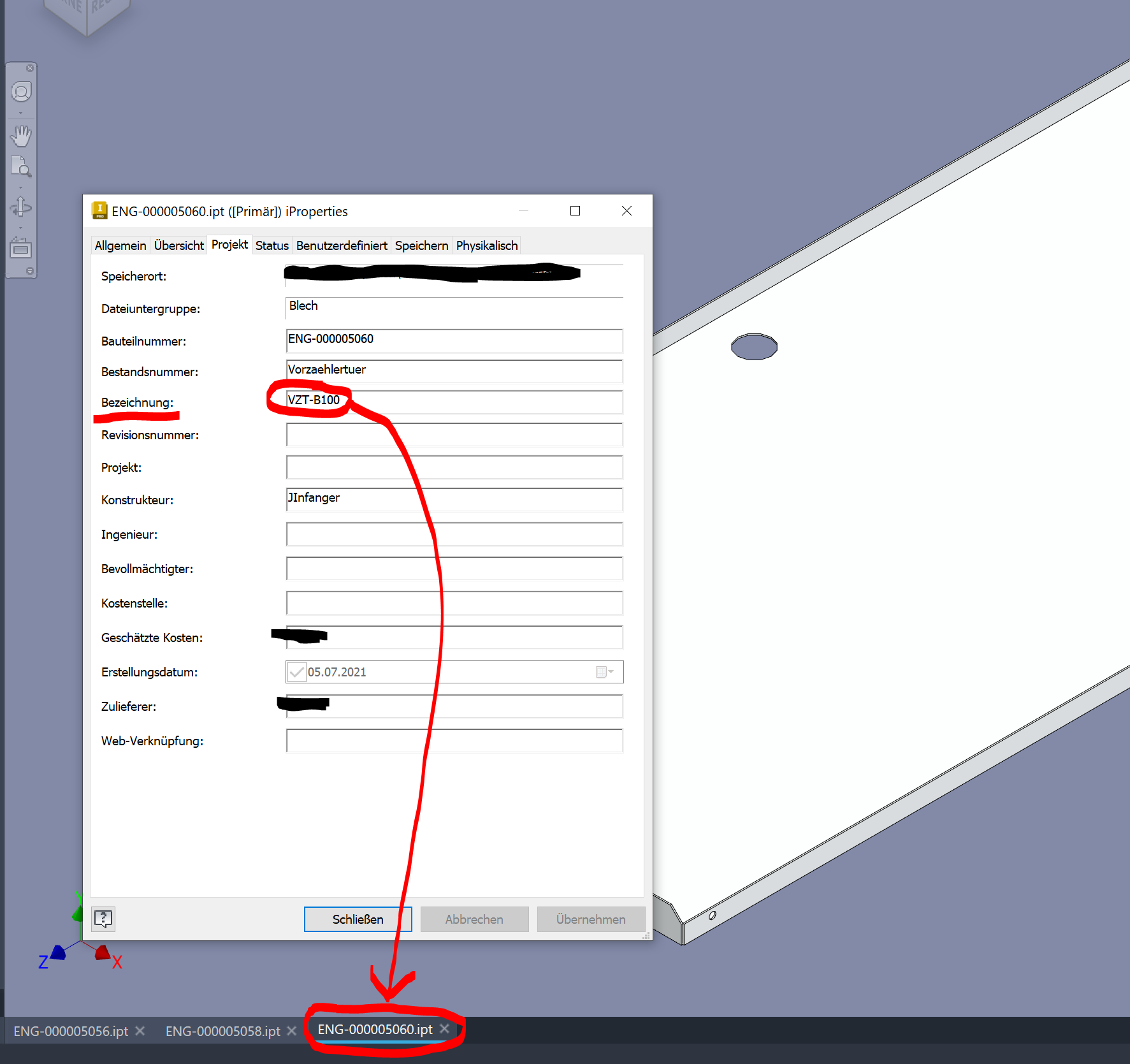This screenshot has height=1064, width=1130.
Task: Select the Pan hand tool
Action: (21, 135)
